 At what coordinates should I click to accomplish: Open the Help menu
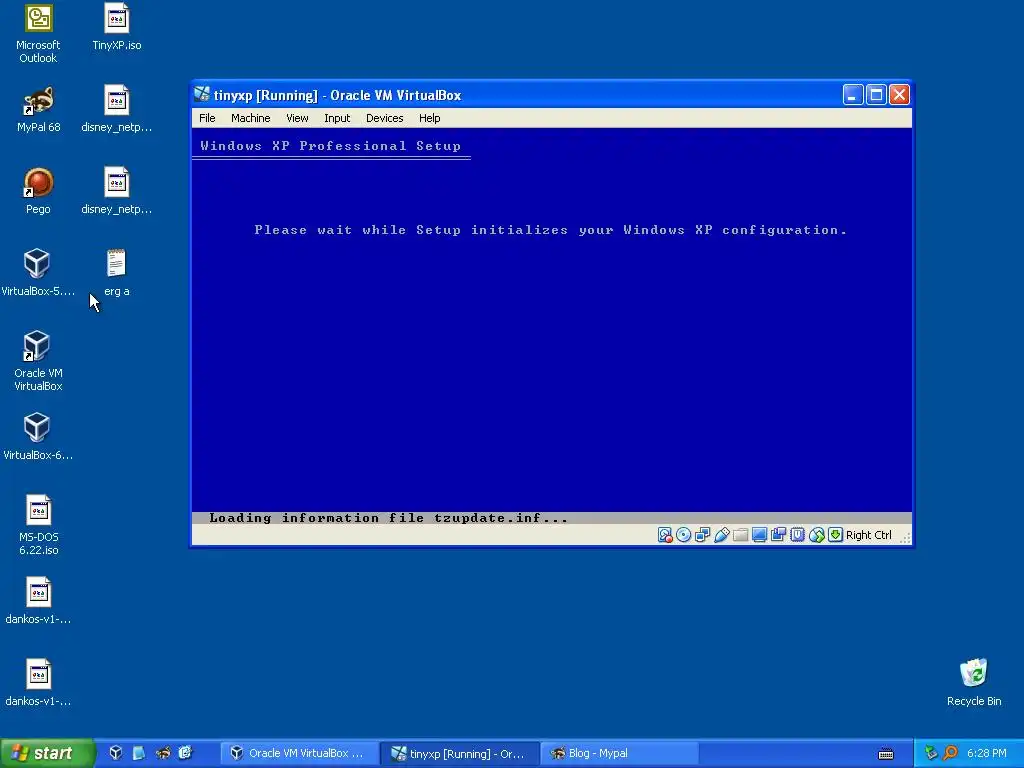coord(430,118)
